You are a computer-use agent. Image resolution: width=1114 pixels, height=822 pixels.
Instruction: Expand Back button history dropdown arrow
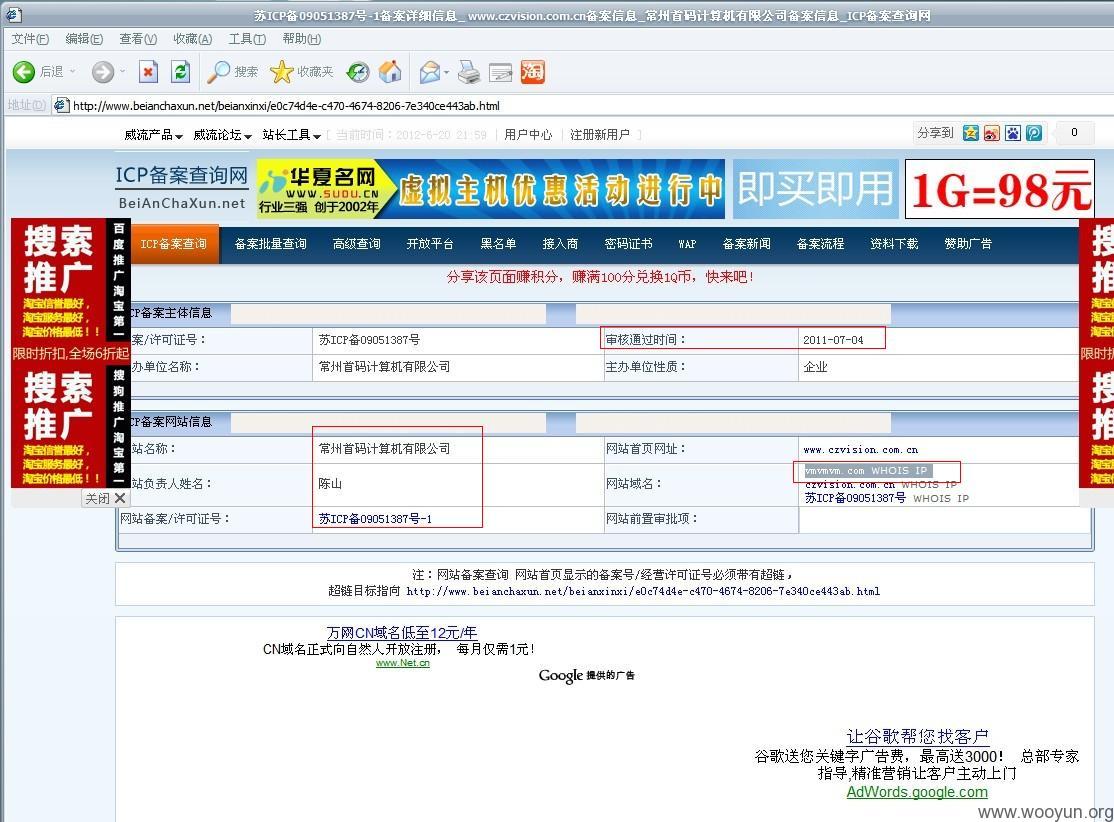(x=72, y=72)
